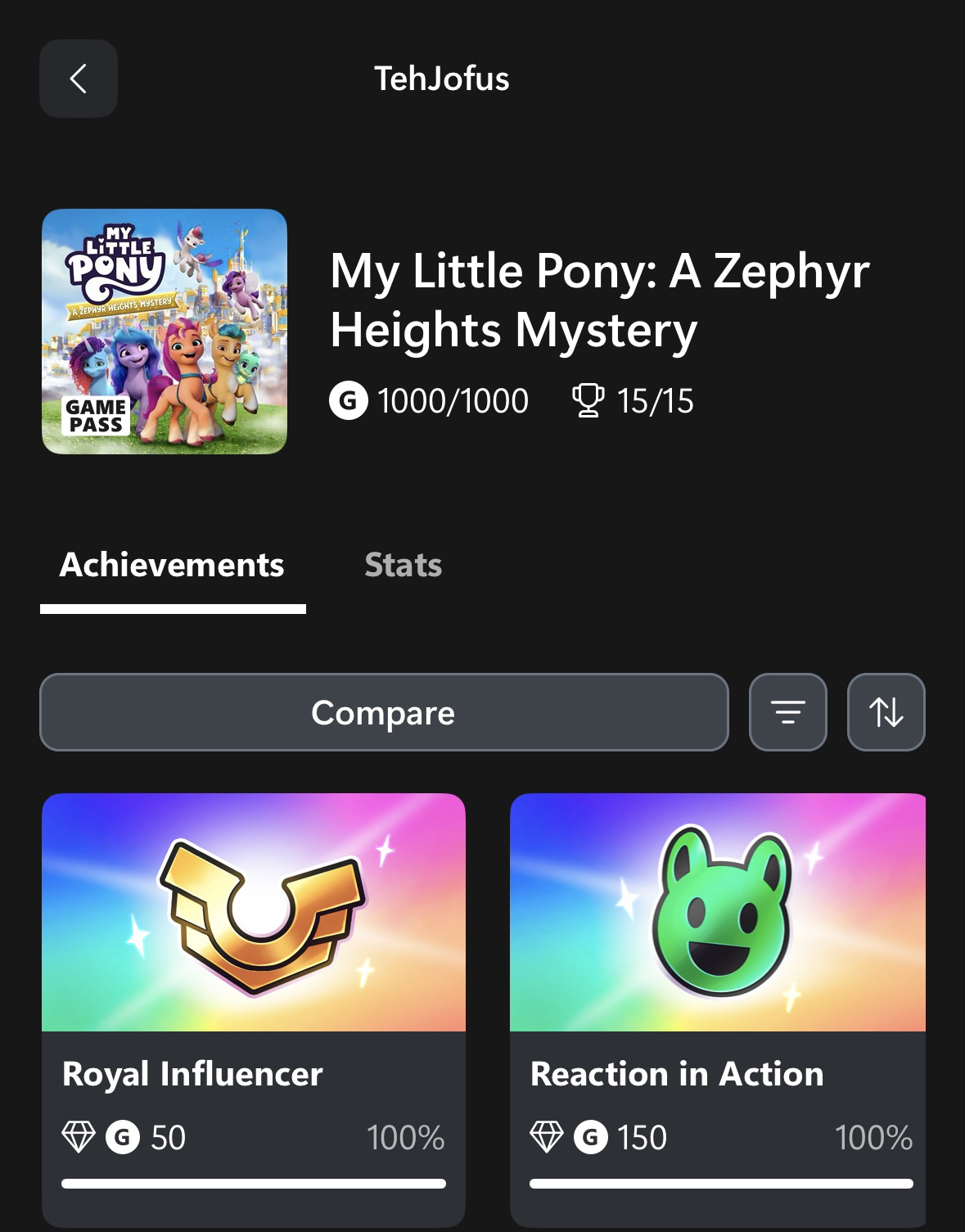Open the My Little Pony game cover art
This screenshot has width=965, height=1232.
pos(165,332)
